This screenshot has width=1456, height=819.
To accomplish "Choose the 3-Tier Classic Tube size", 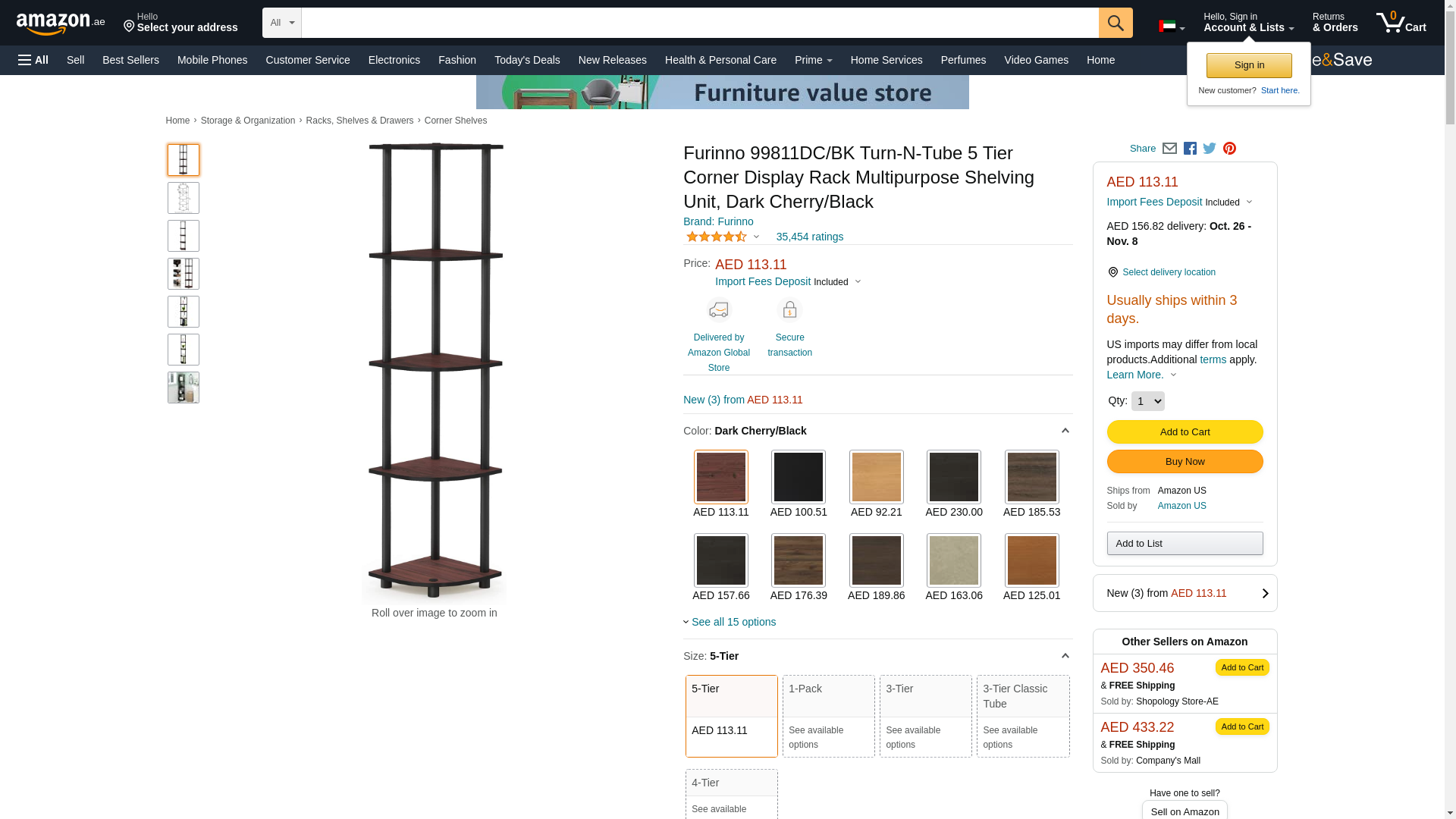I will pyautogui.click(x=1022, y=715).
